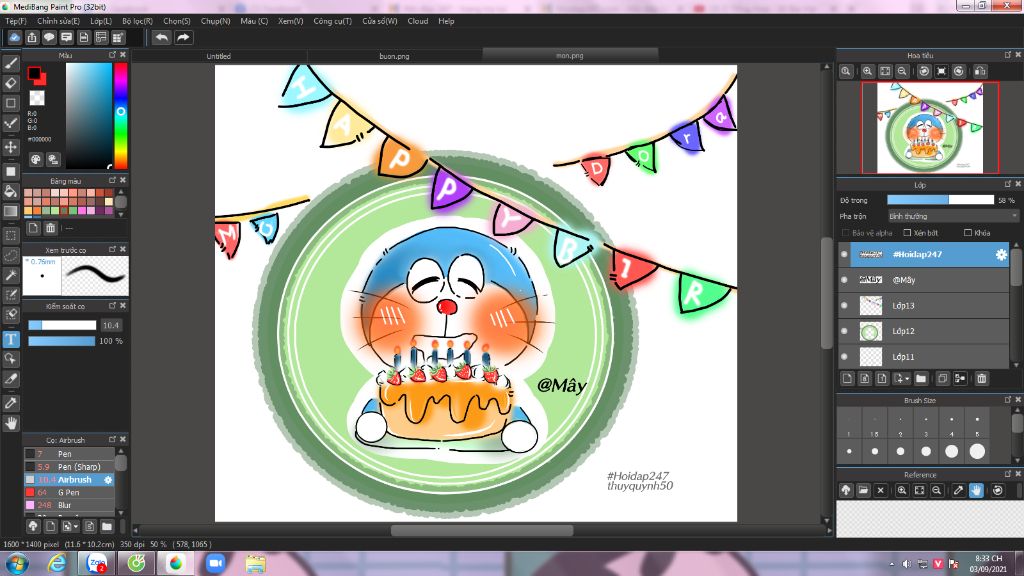The image size is (1024, 576).
Task: Select the Magic Wand tool
Action: coord(10,275)
